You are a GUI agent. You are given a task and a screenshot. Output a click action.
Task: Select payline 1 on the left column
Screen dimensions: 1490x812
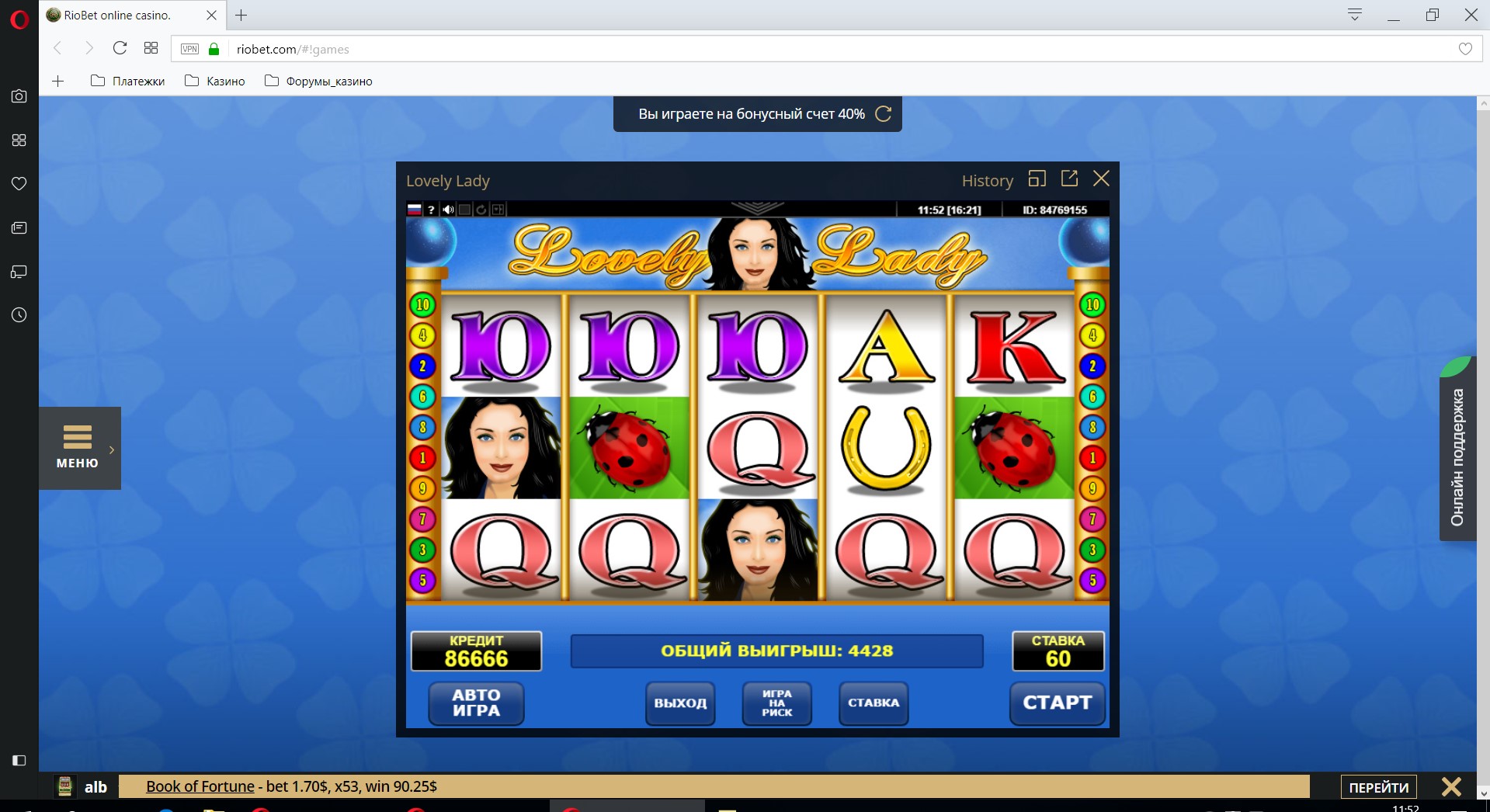pyautogui.click(x=423, y=458)
